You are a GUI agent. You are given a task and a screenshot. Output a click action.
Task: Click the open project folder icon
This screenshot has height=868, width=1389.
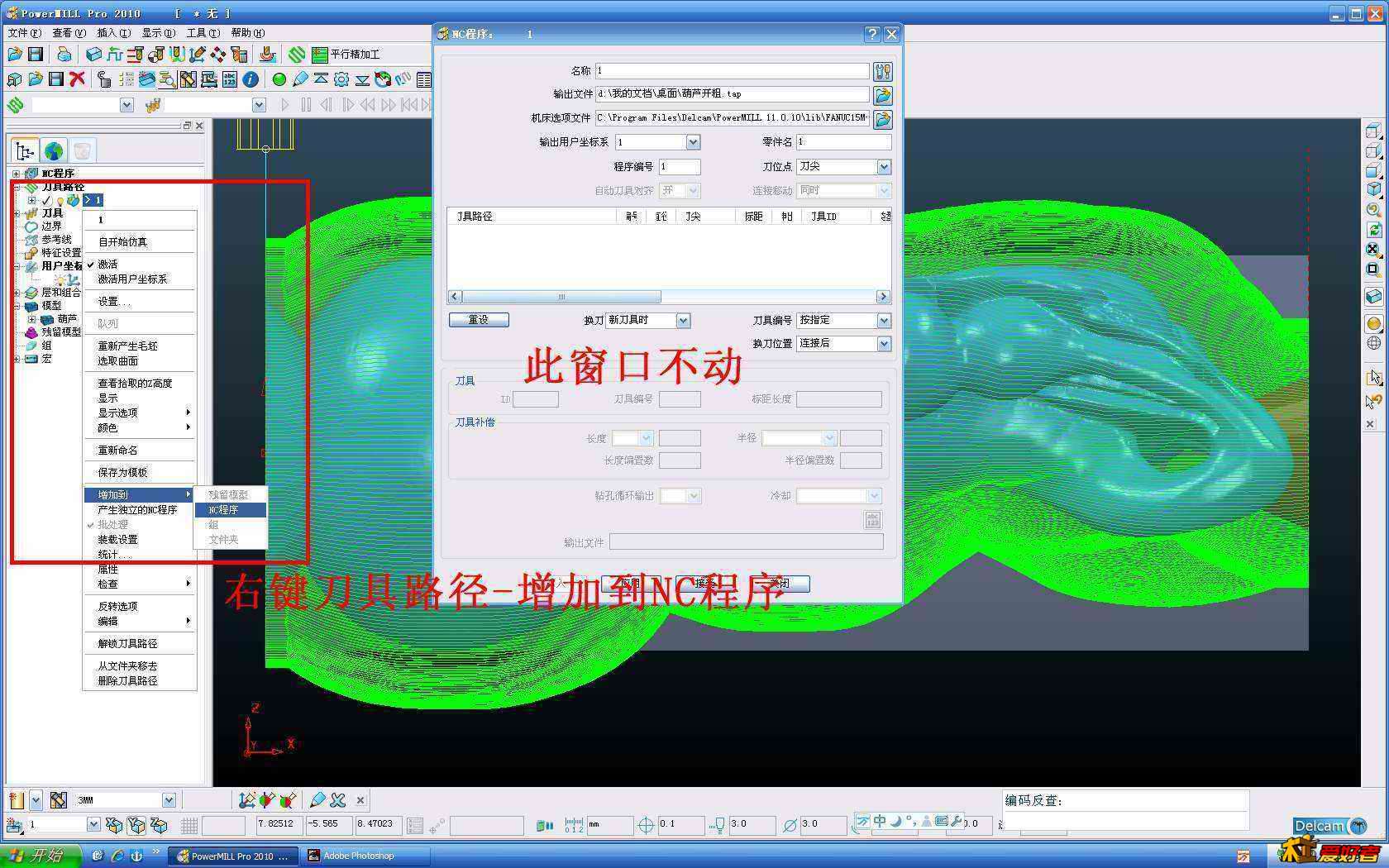tap(14, 55)
